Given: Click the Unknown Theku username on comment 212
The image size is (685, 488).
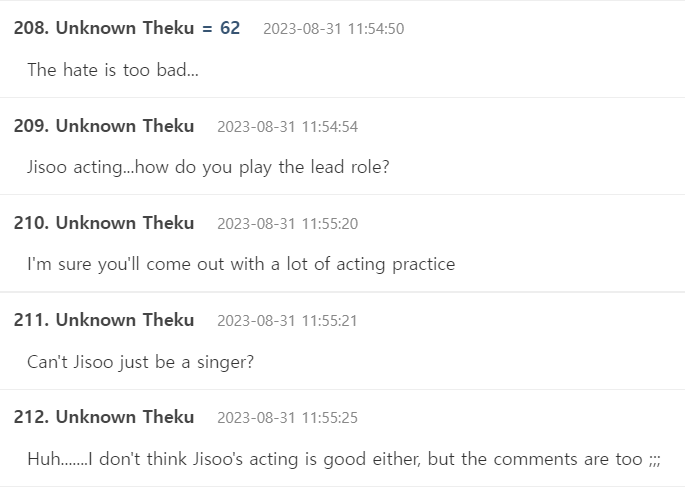Looking at the screenshot, I should click(x=125, y=417).
